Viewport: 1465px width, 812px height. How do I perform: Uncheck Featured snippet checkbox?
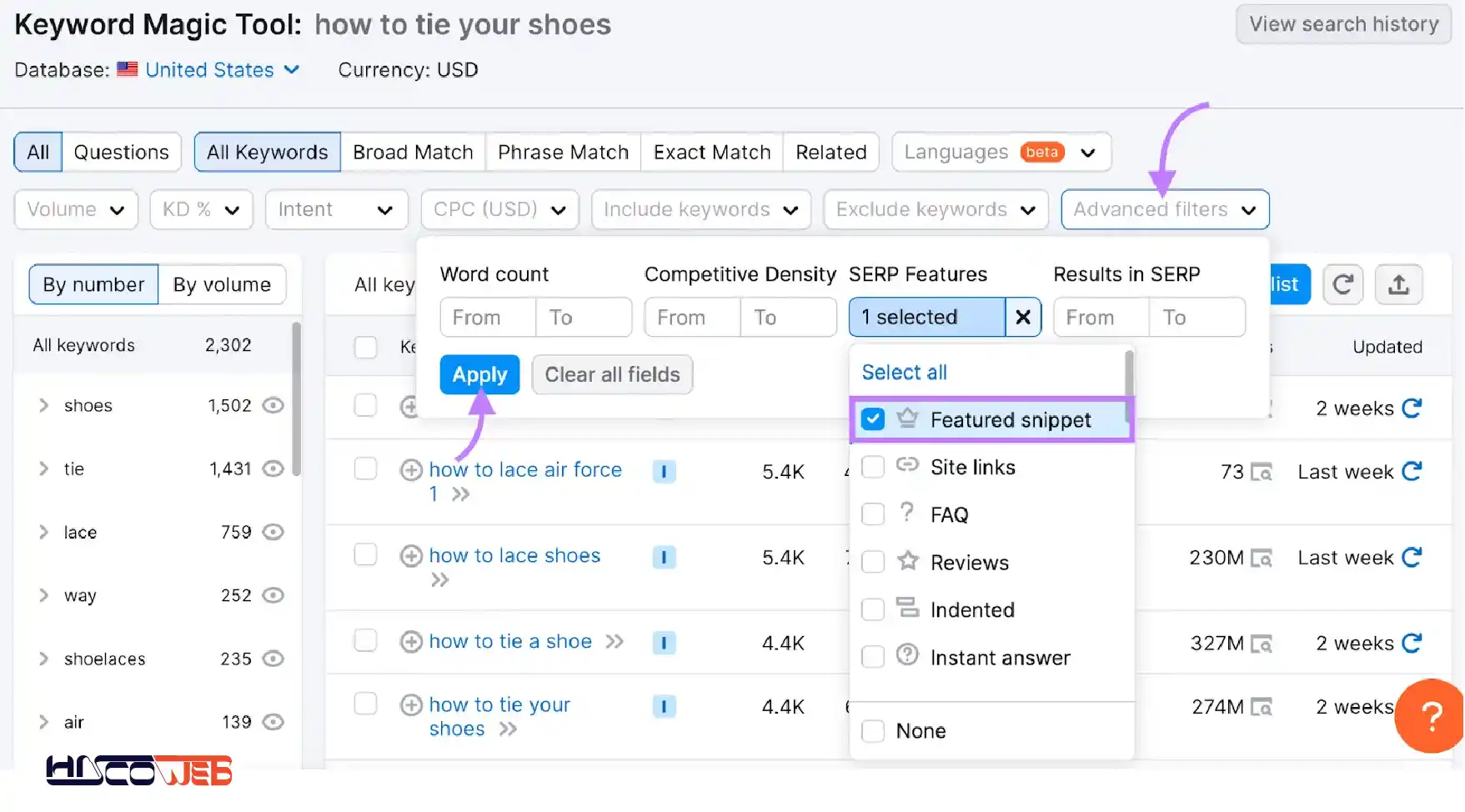click(x=872, y=419)
